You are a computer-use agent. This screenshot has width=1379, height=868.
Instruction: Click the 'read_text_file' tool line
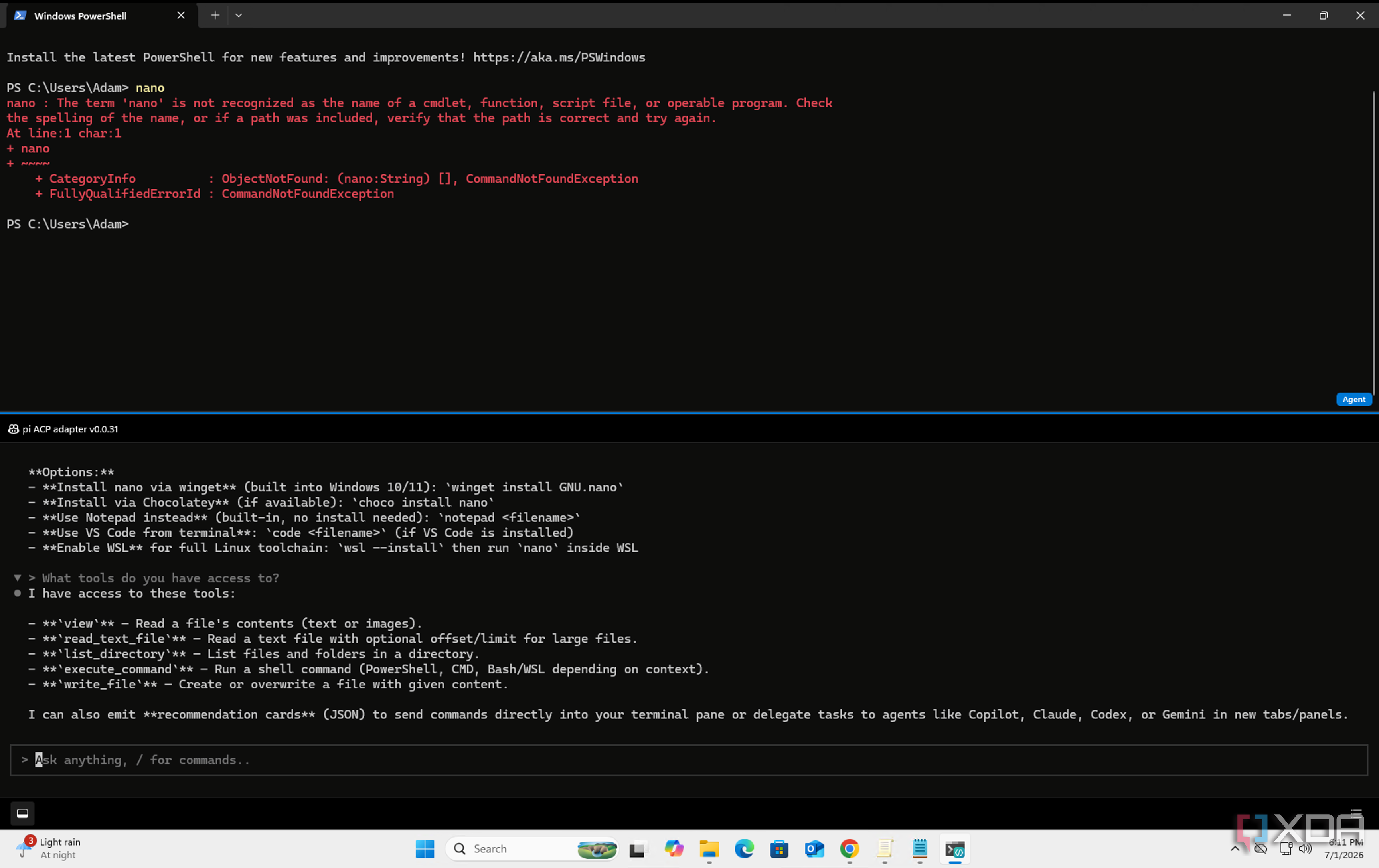pos(333,638)
